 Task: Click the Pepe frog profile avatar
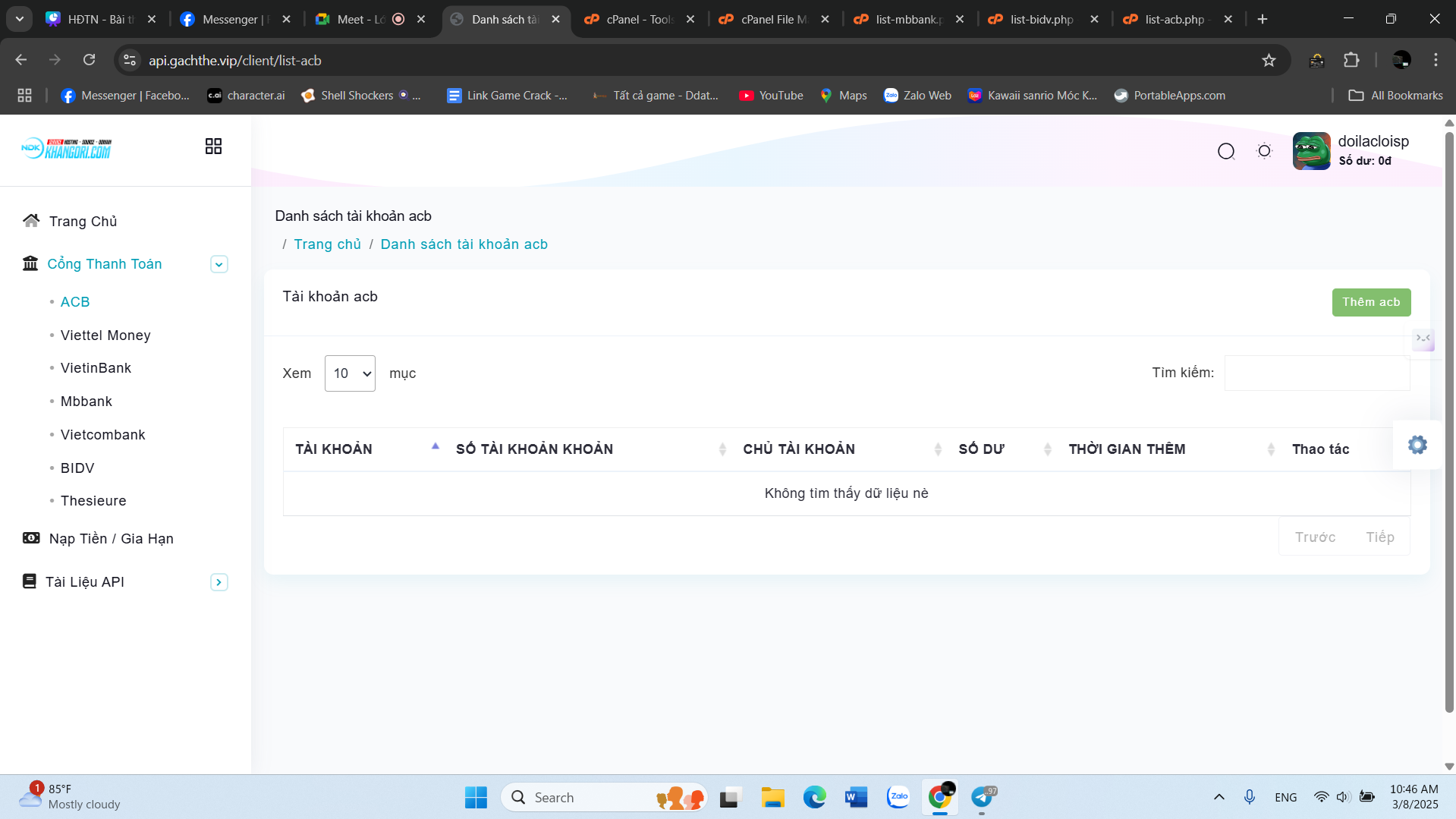click(x=1311, y=151)
